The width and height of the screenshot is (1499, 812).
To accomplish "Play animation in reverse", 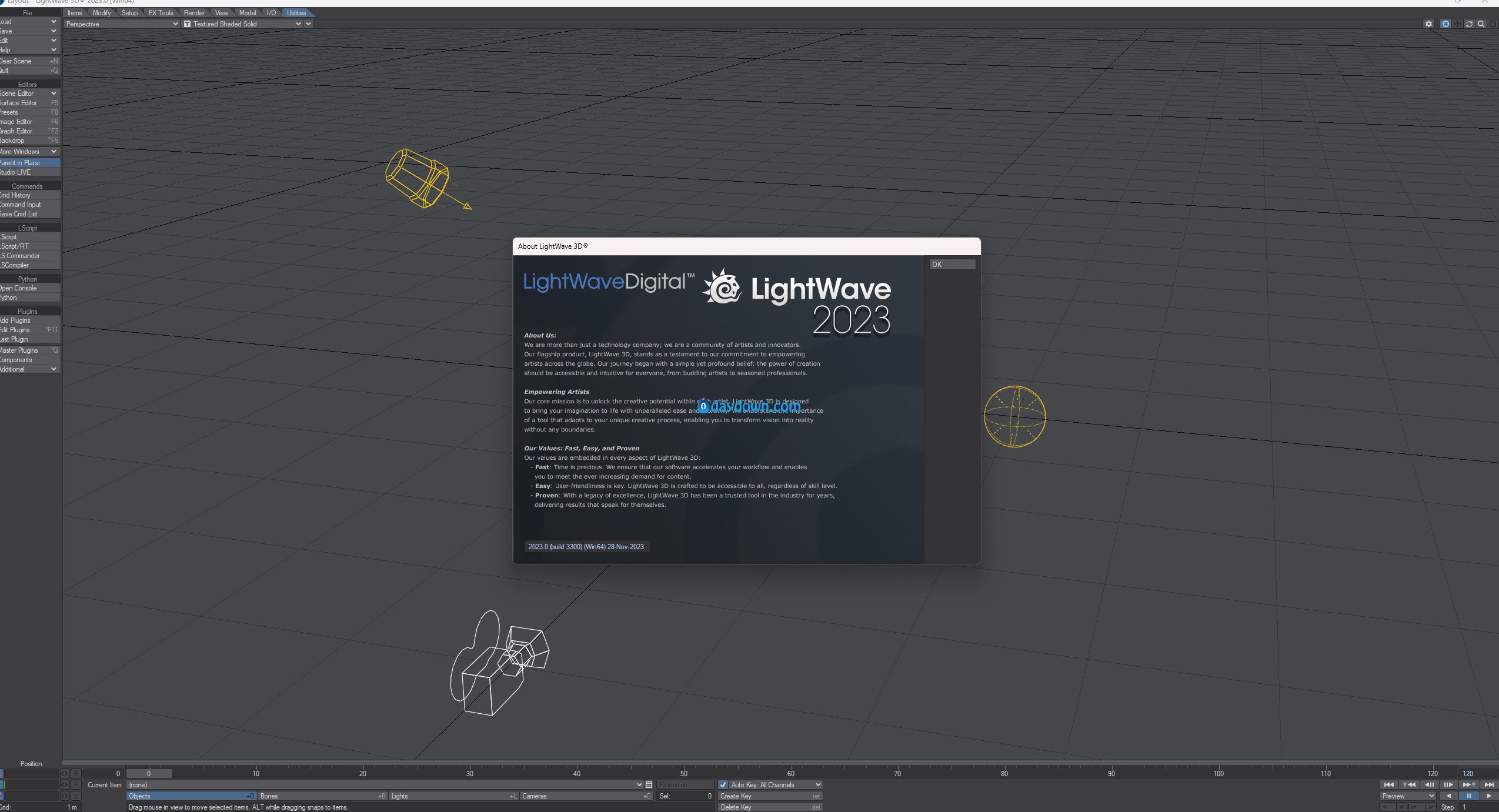I will [1448, 796].
